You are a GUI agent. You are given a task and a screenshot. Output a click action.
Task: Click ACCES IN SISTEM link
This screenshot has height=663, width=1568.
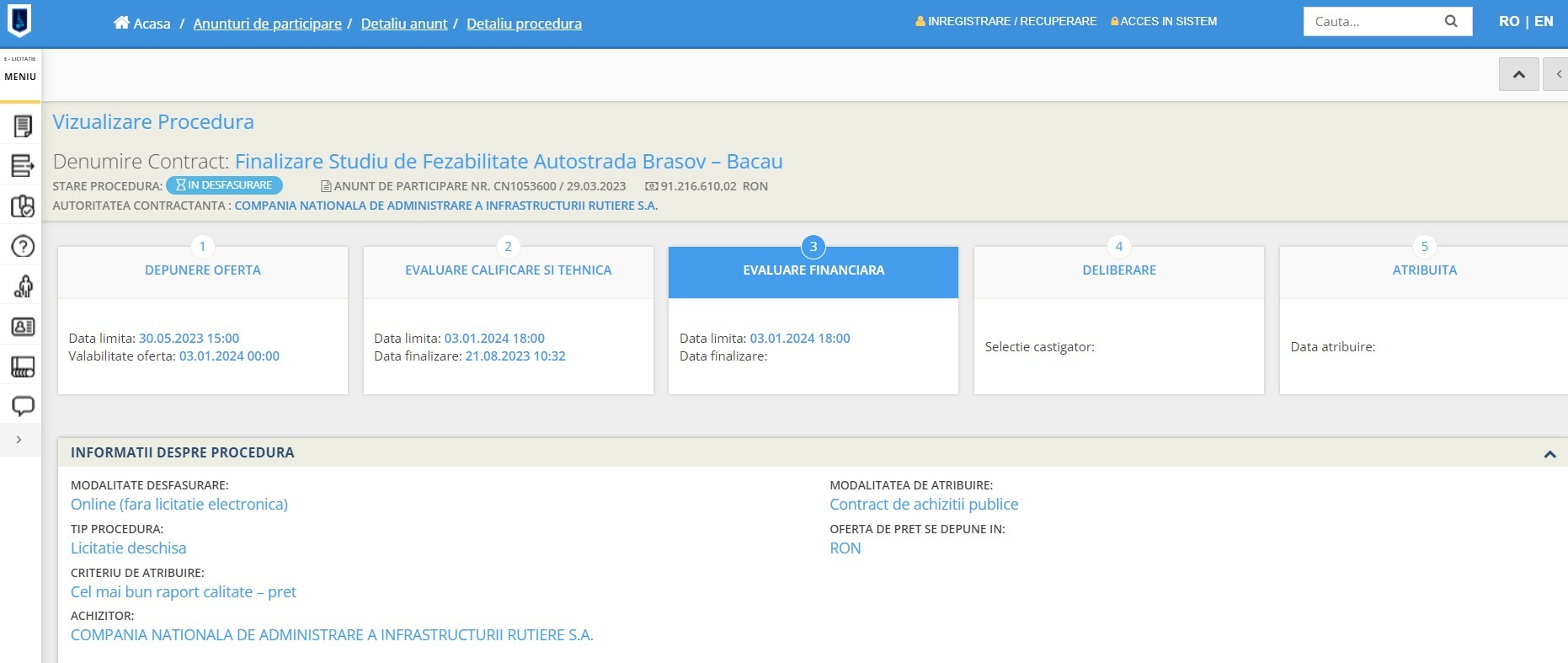(x=1169, y=21)
